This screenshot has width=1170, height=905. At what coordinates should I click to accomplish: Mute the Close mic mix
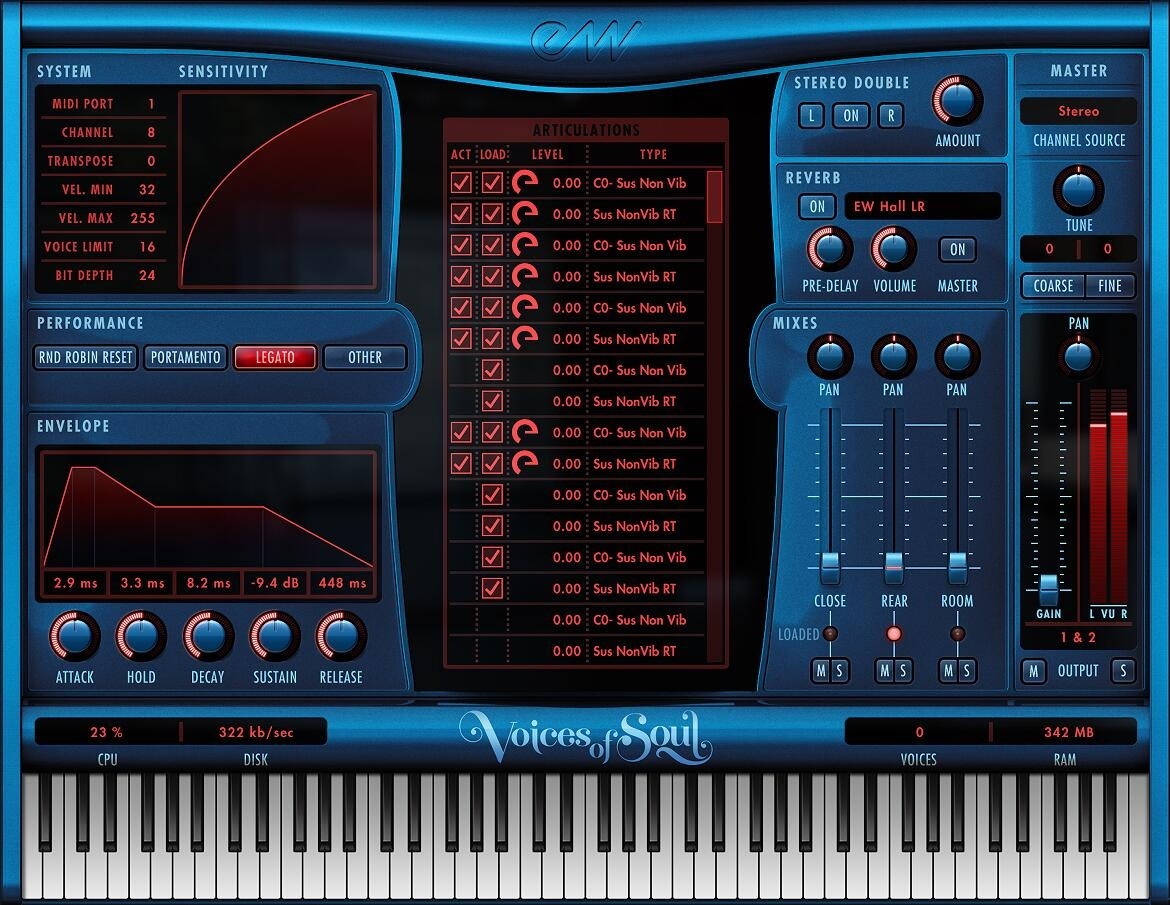(821, 670)
